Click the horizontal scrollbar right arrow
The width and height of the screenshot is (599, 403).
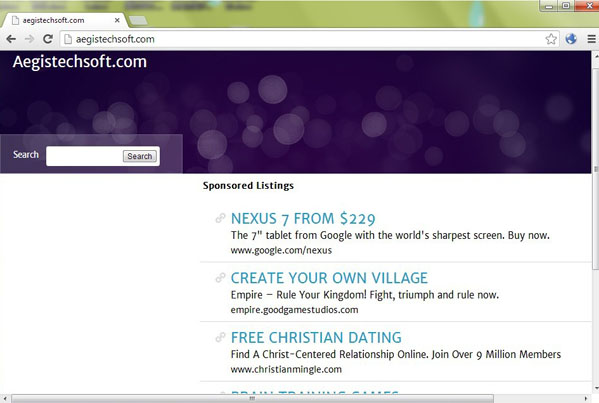pyautogui.click(x=586, y=398)
